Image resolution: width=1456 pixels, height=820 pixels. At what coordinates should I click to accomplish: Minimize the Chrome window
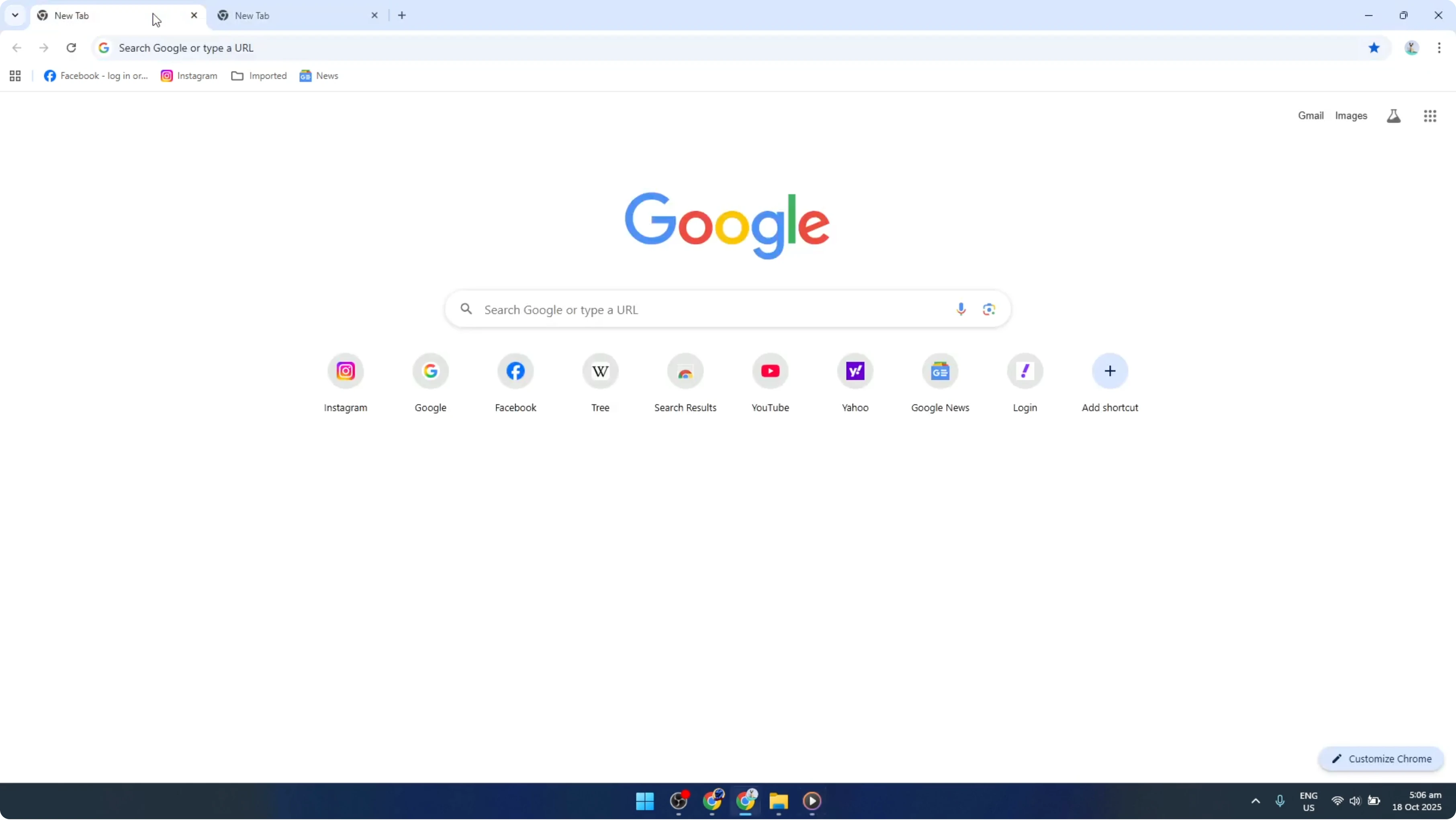[x=1368, y=15]
